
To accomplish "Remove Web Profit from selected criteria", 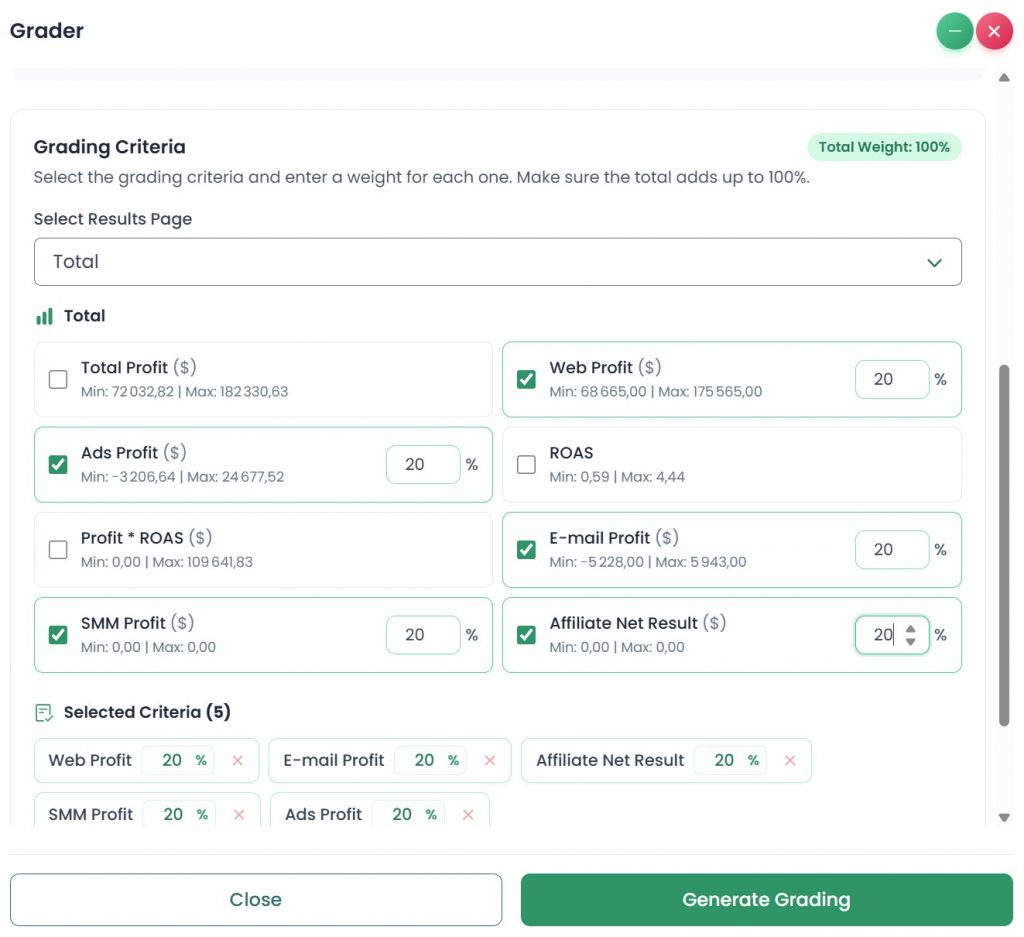I will (x=238, y=761).
